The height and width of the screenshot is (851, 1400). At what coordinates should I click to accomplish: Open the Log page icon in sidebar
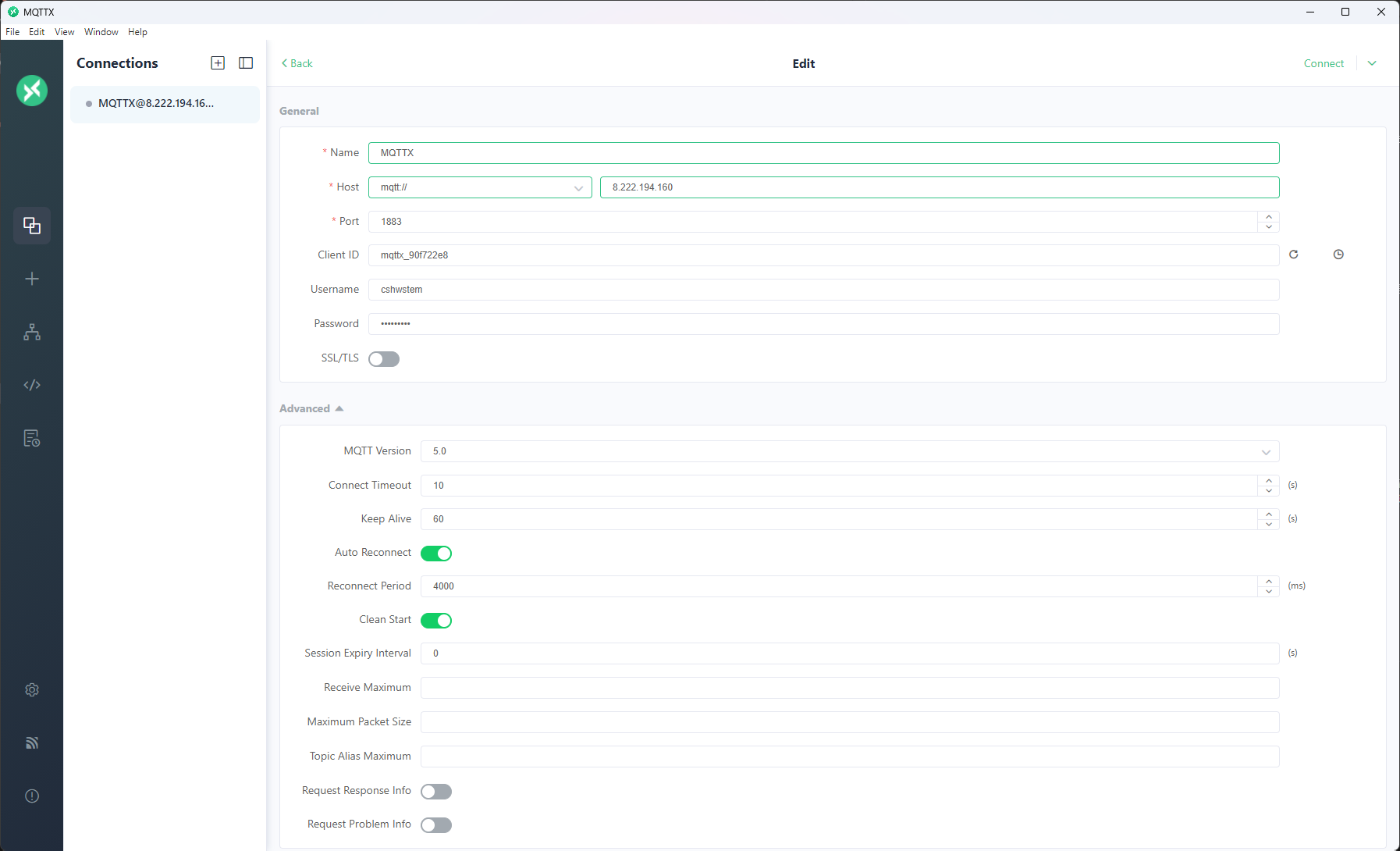(32, 438)
